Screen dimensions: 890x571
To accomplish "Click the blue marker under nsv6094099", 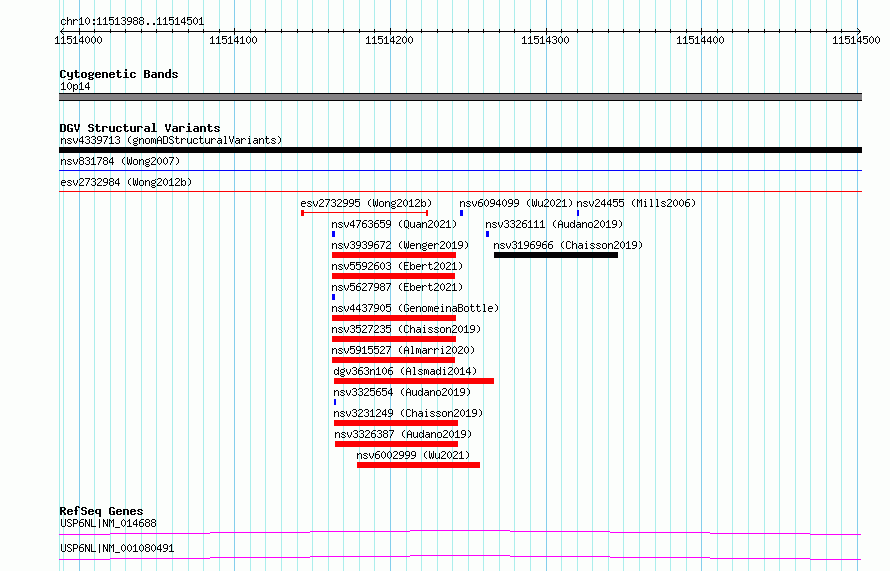I will (461, 213).
